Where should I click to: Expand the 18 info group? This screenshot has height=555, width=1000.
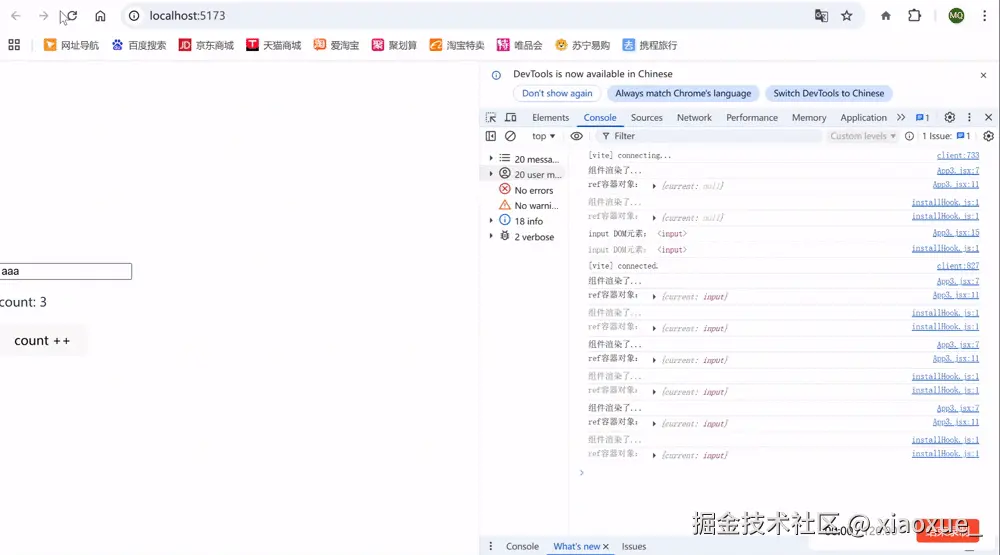point(491,221)
